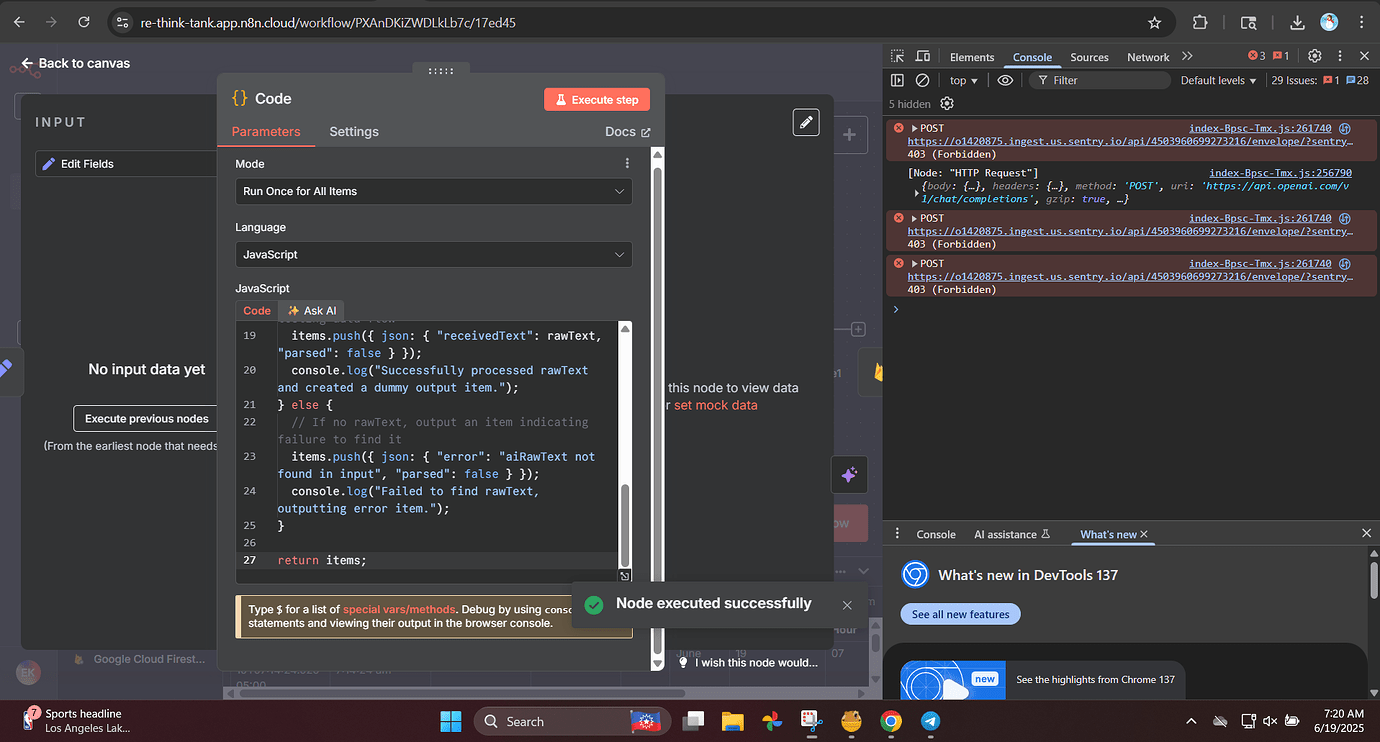Image resolution: width=1380 pixels, height=742 pixels.
Task: Click the set mock data link
Action: 716,405
